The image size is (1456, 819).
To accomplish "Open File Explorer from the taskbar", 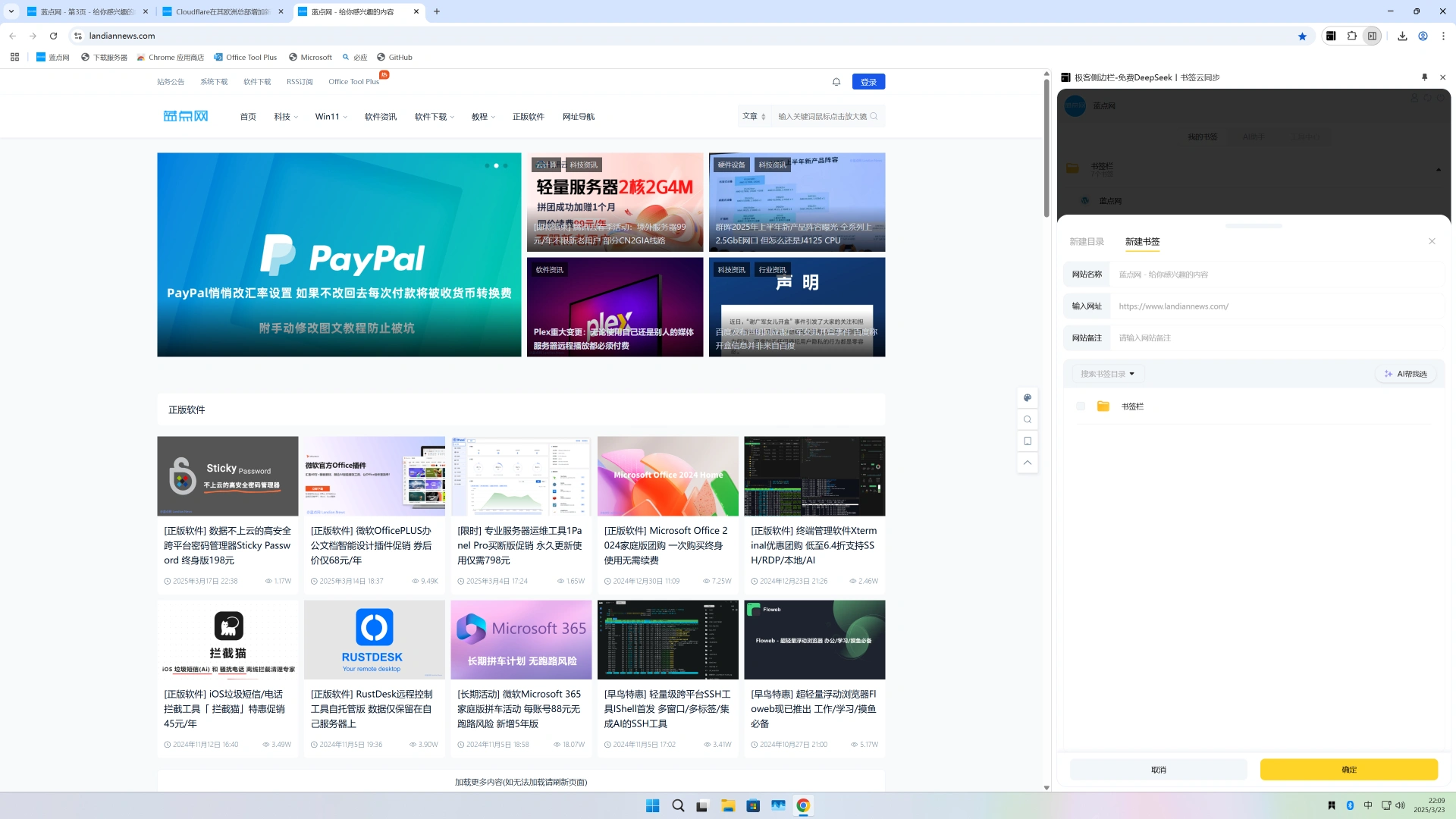I will click(x=728, y=806).
